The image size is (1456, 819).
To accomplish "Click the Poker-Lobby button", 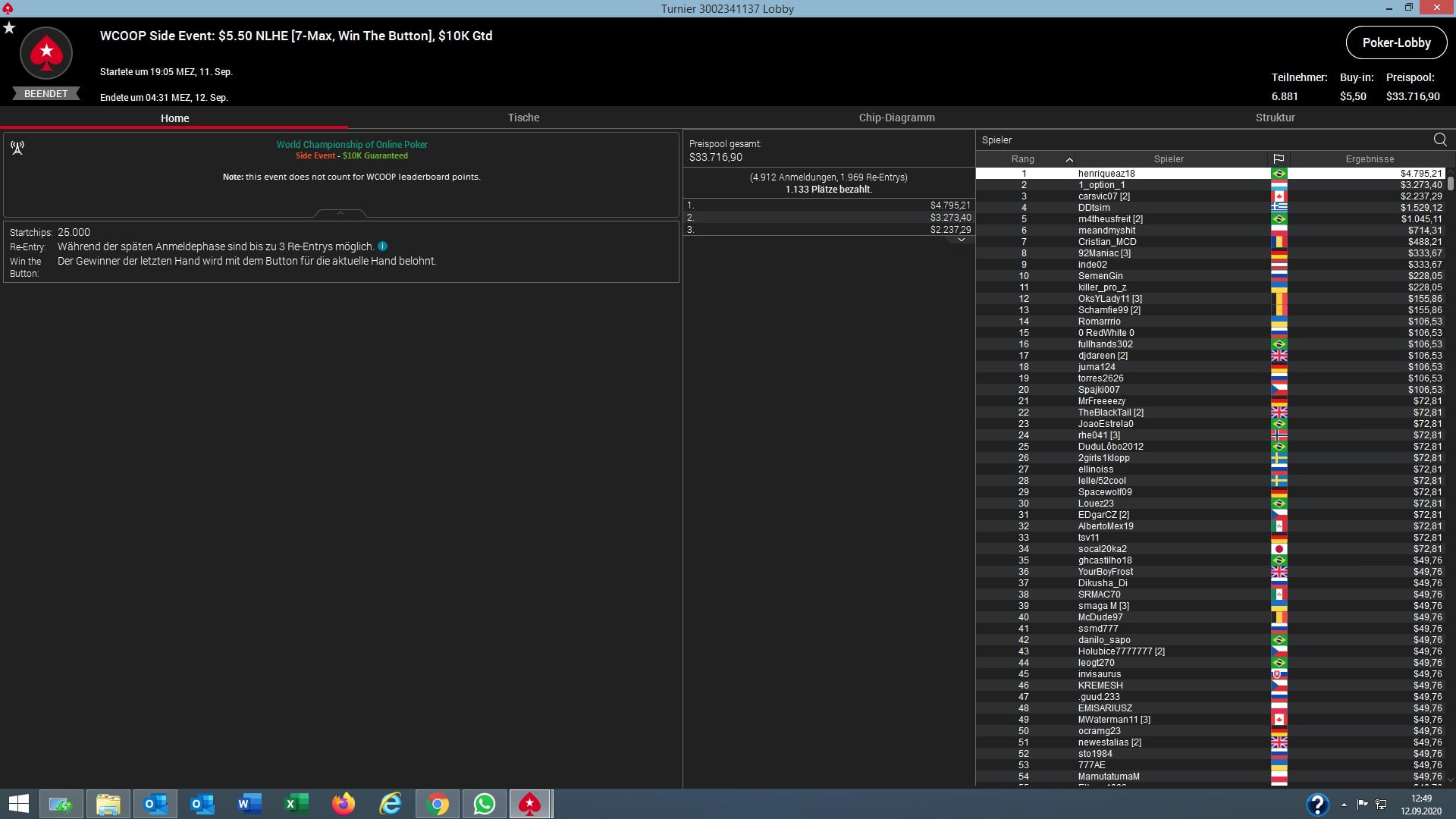I will click(x=1396, y=42).
